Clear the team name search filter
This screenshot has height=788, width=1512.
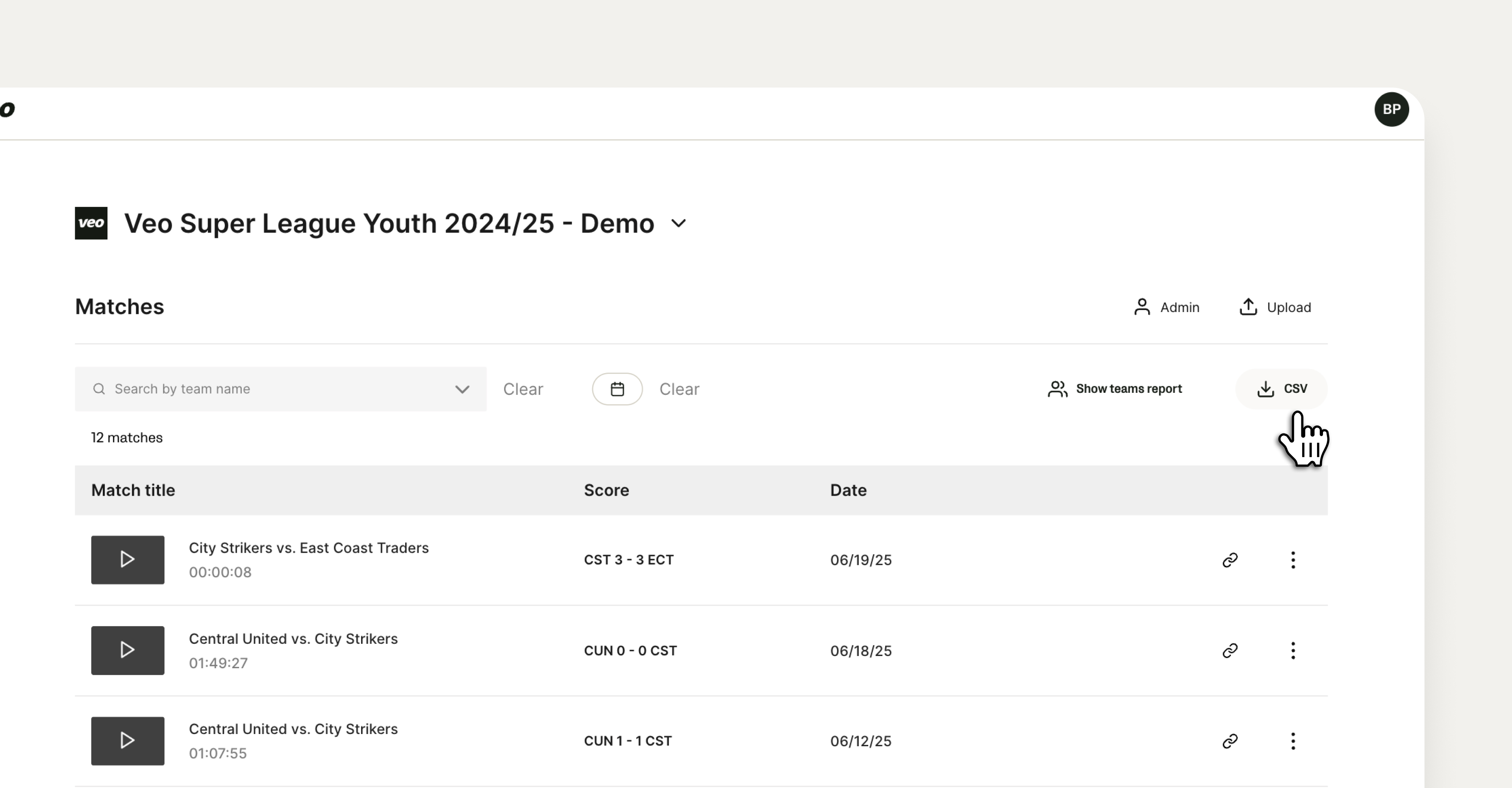coord(523,389)
